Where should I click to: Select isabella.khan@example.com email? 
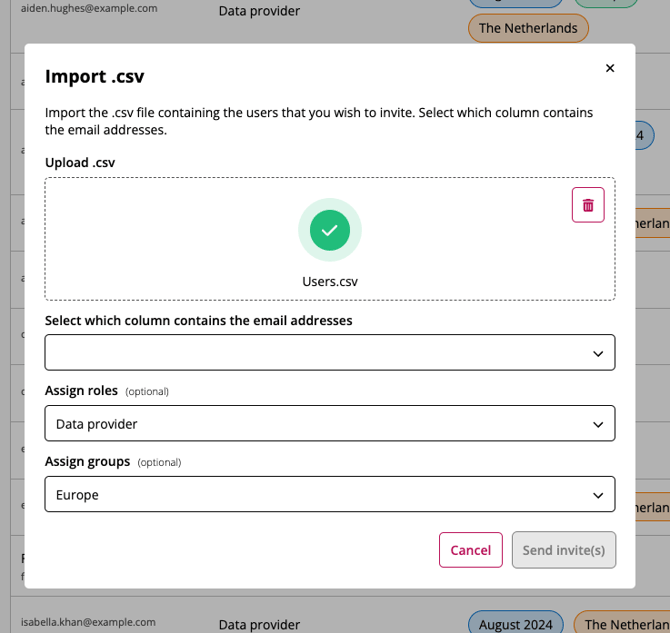pyautogui.click(x=89, y=622)
